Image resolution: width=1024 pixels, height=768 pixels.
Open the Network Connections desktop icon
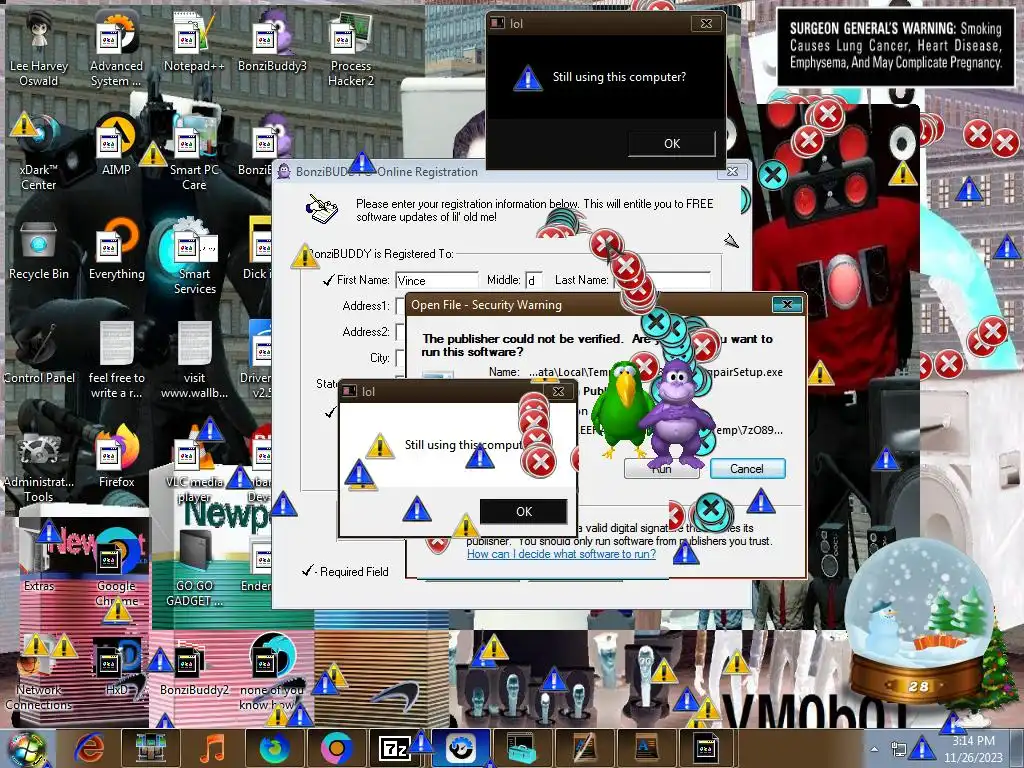click(x=39, y=673)
